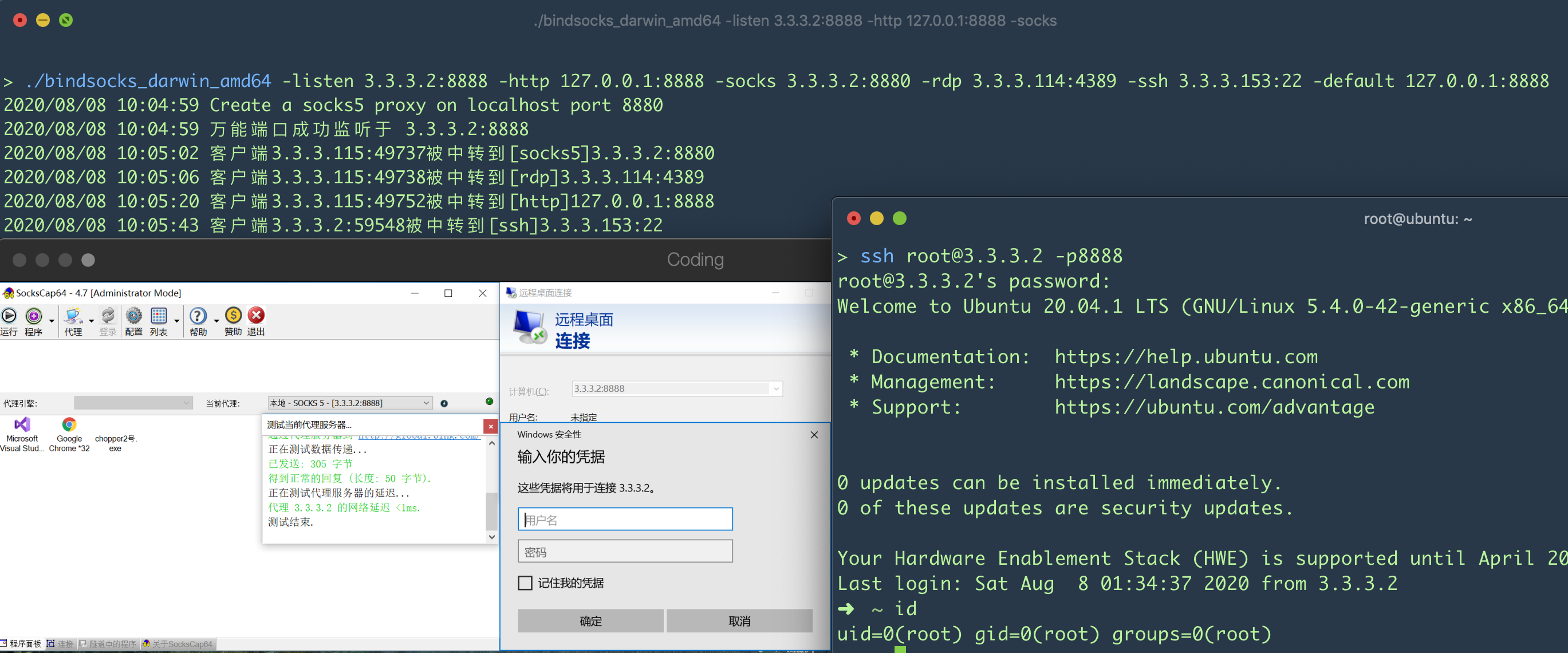Open the 配置 (Settings) gear icon
The height and width of the screenshot is (653, 1568).
coord(134,316)
